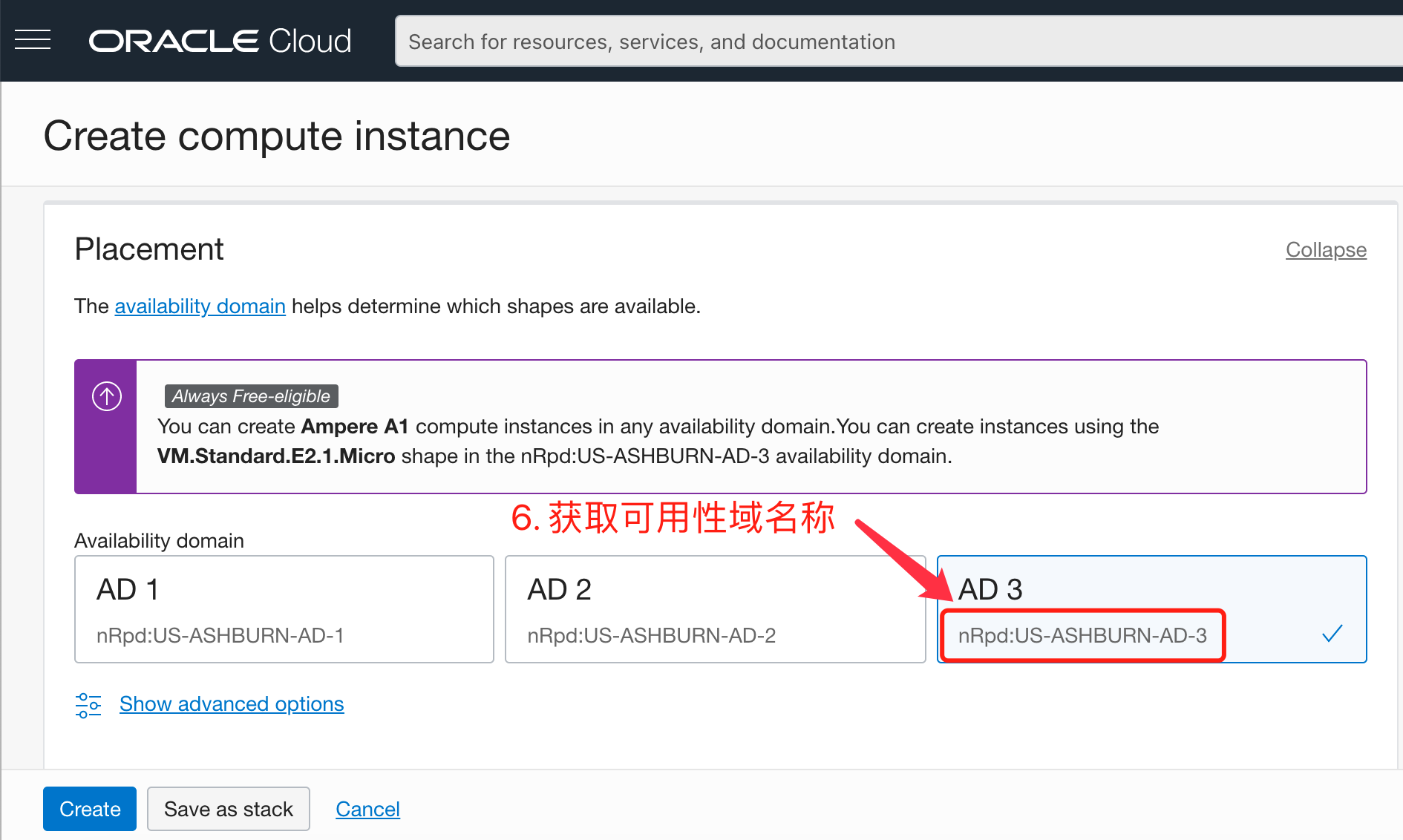This screenshot has height=840, width=1403.
Task: Cancel the instance creation
Action: point(367,809)
